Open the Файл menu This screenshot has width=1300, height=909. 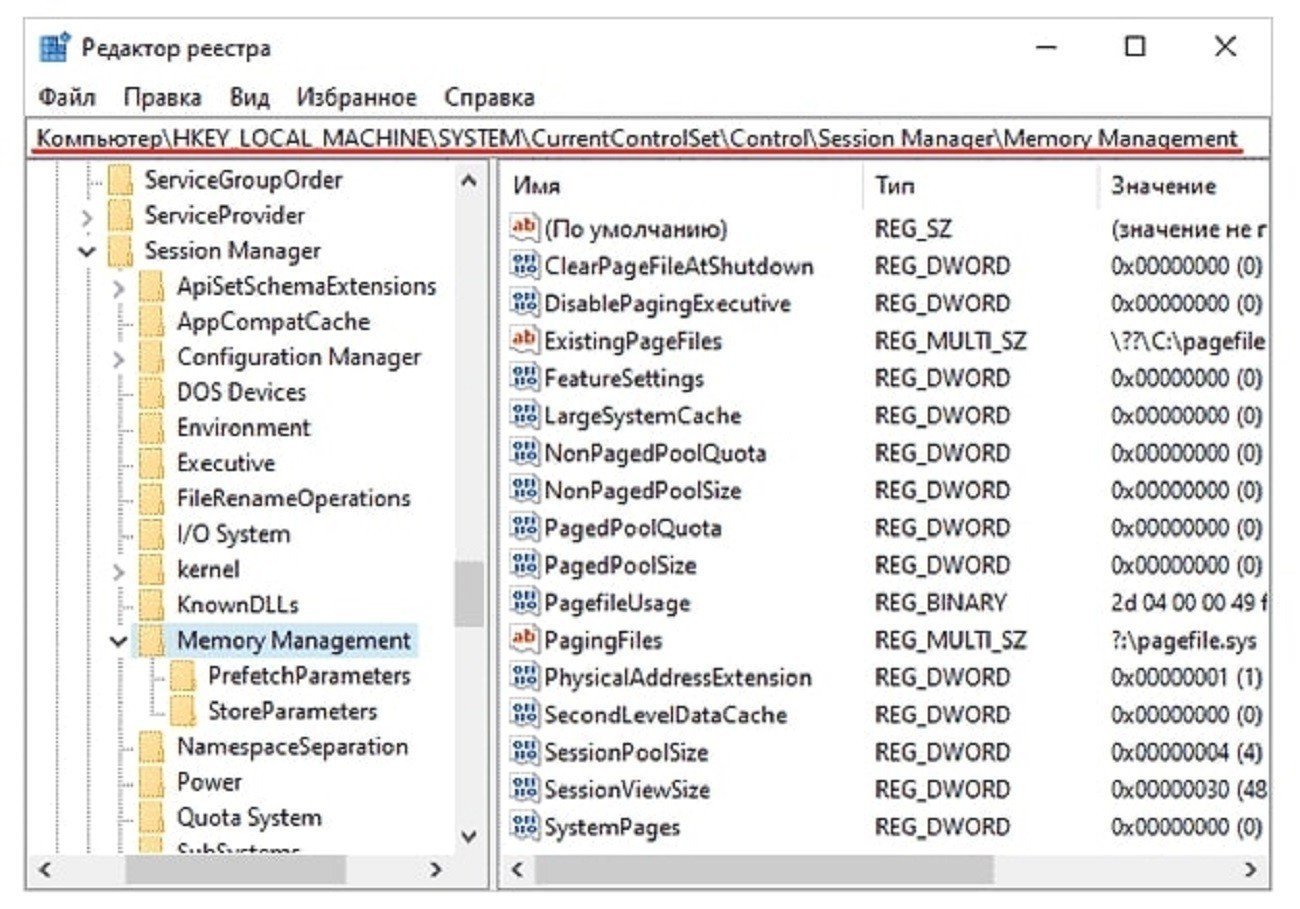(x=67, y=98)
